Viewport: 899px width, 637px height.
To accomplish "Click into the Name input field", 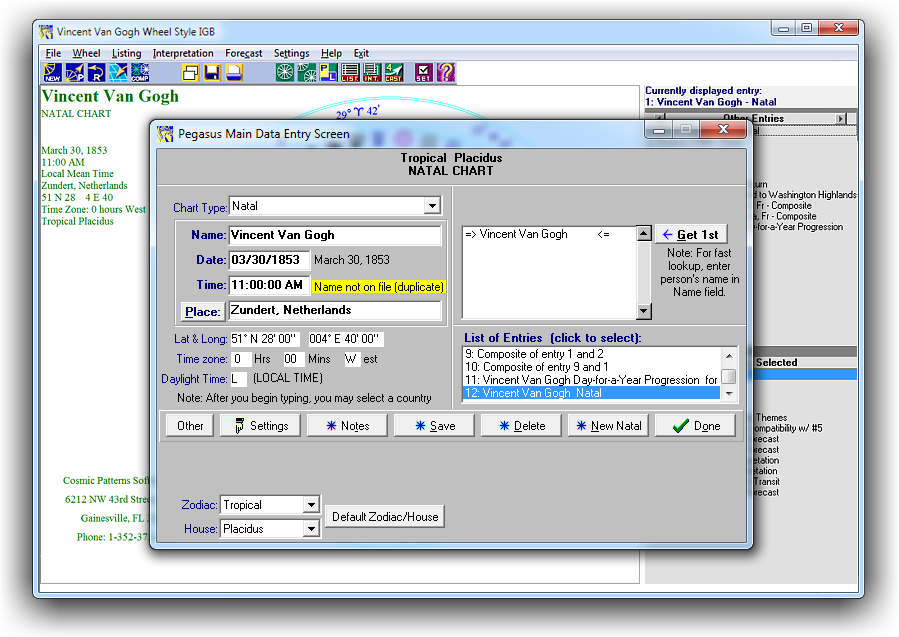I will tap(335, 235).
